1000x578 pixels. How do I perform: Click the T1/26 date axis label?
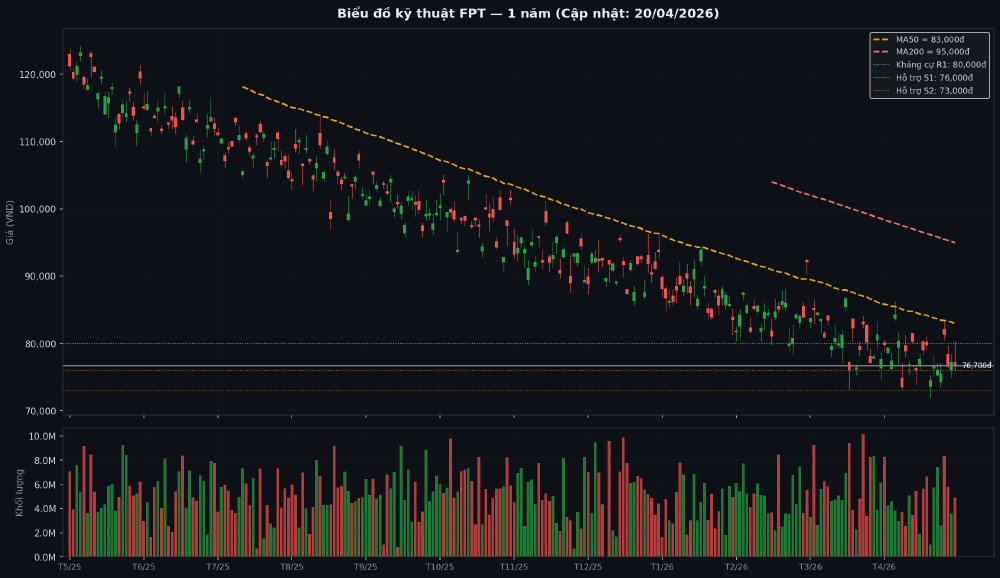point(662,567)
